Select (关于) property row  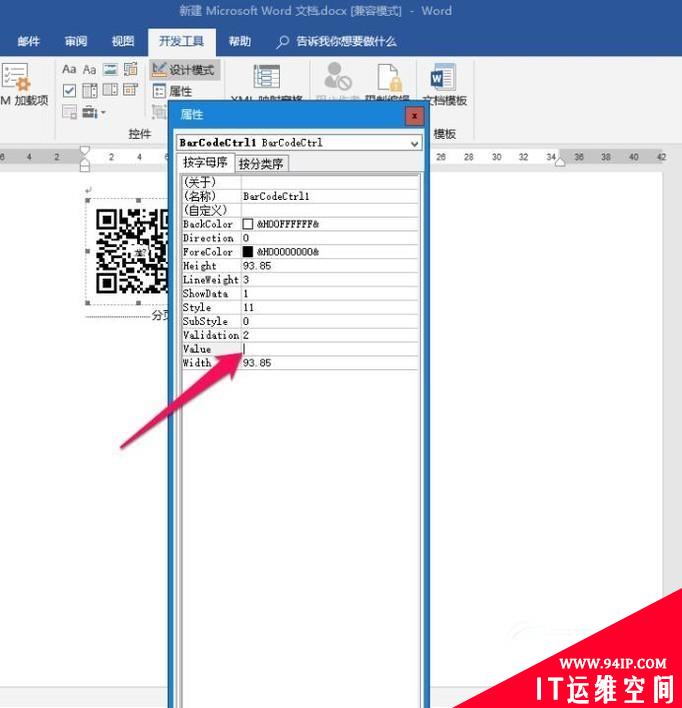300,182
